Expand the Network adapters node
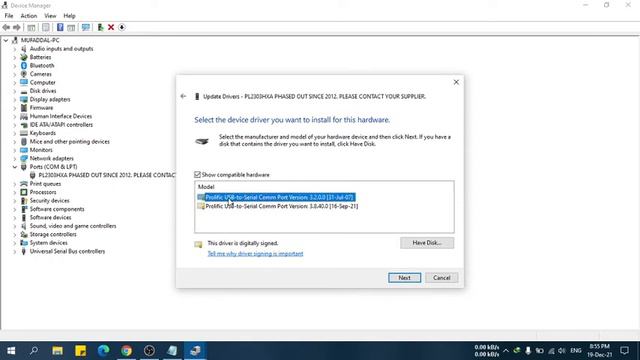Screen dimensions: 640x360 pyautogui.click(x=15, y=158)
